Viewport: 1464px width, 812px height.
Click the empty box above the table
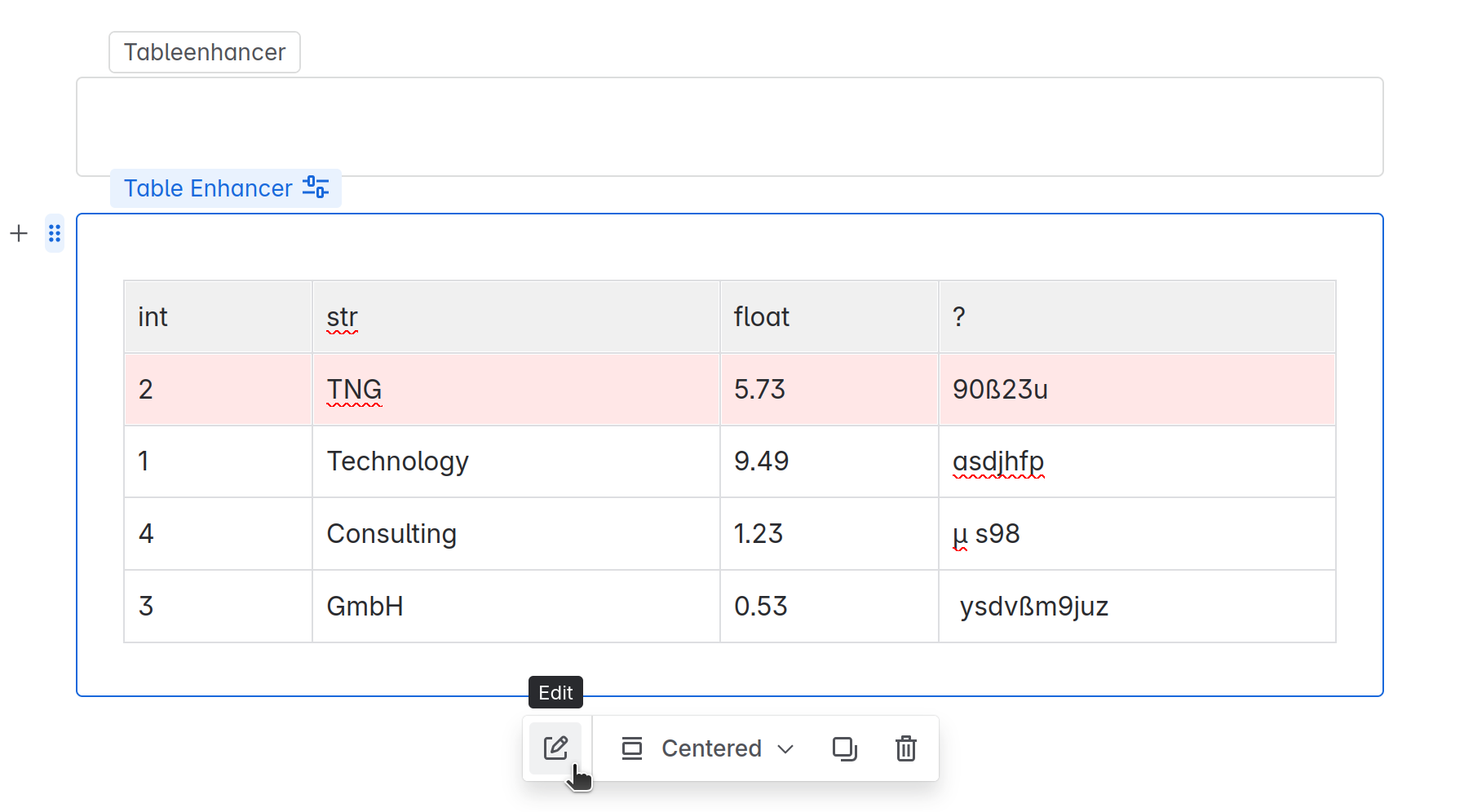[729, 126]
